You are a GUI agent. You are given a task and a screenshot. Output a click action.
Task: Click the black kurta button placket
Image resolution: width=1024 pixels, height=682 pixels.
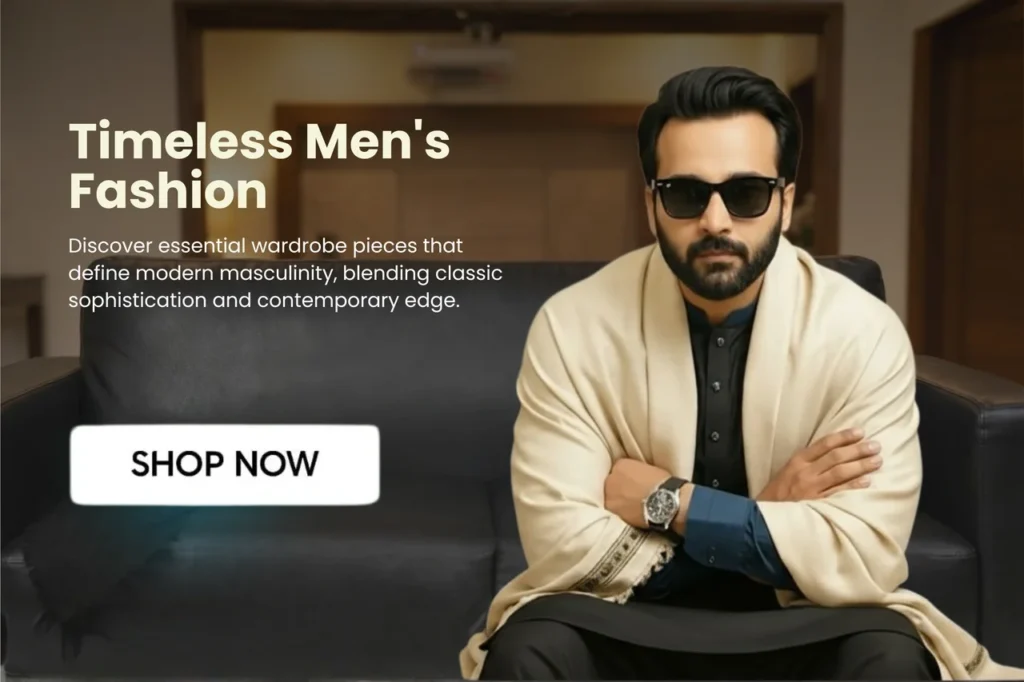(716, 405)
